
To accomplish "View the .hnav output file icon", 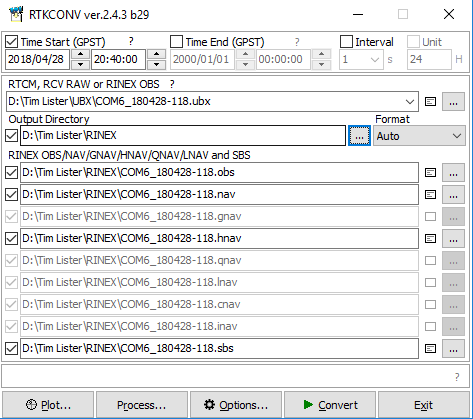I will pyautogui.click(x=430, y=239).
